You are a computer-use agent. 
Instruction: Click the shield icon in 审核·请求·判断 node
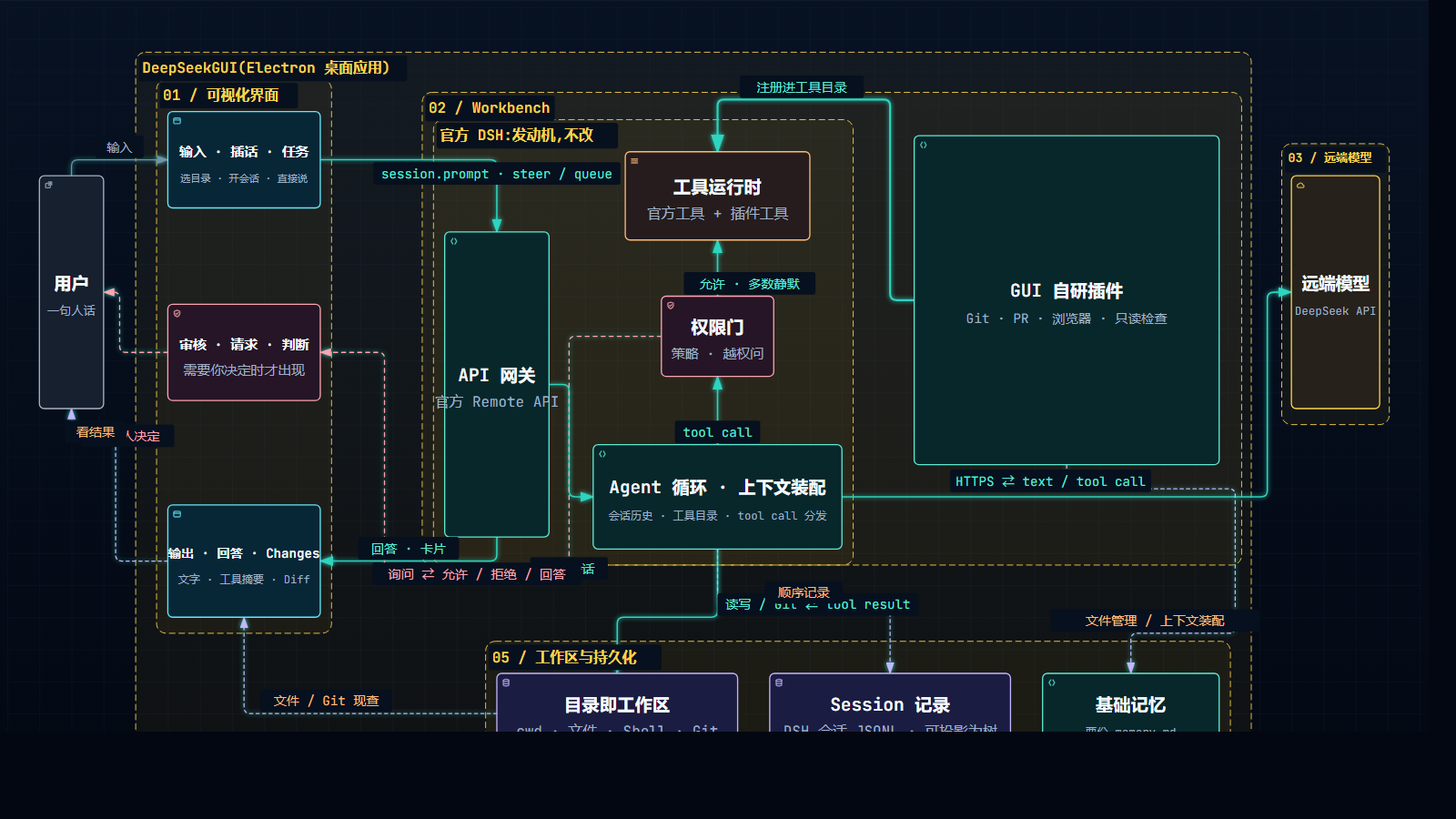tap(177, 313)
